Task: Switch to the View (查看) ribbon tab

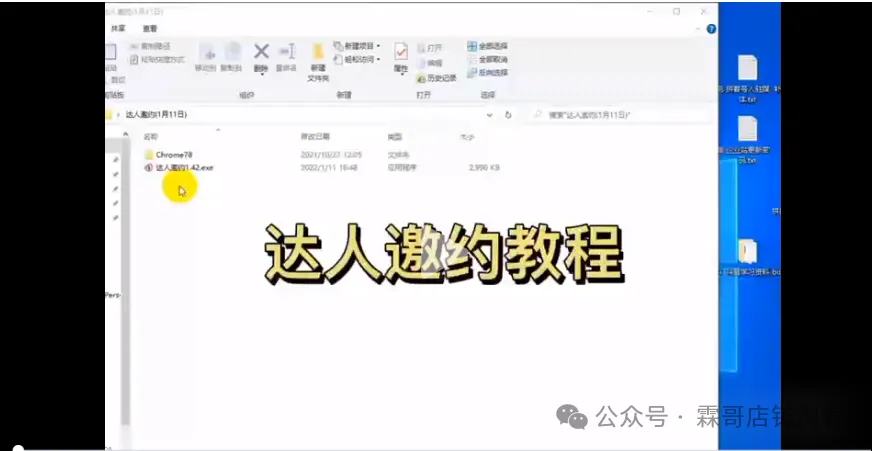Action: [x=149, y=29]
